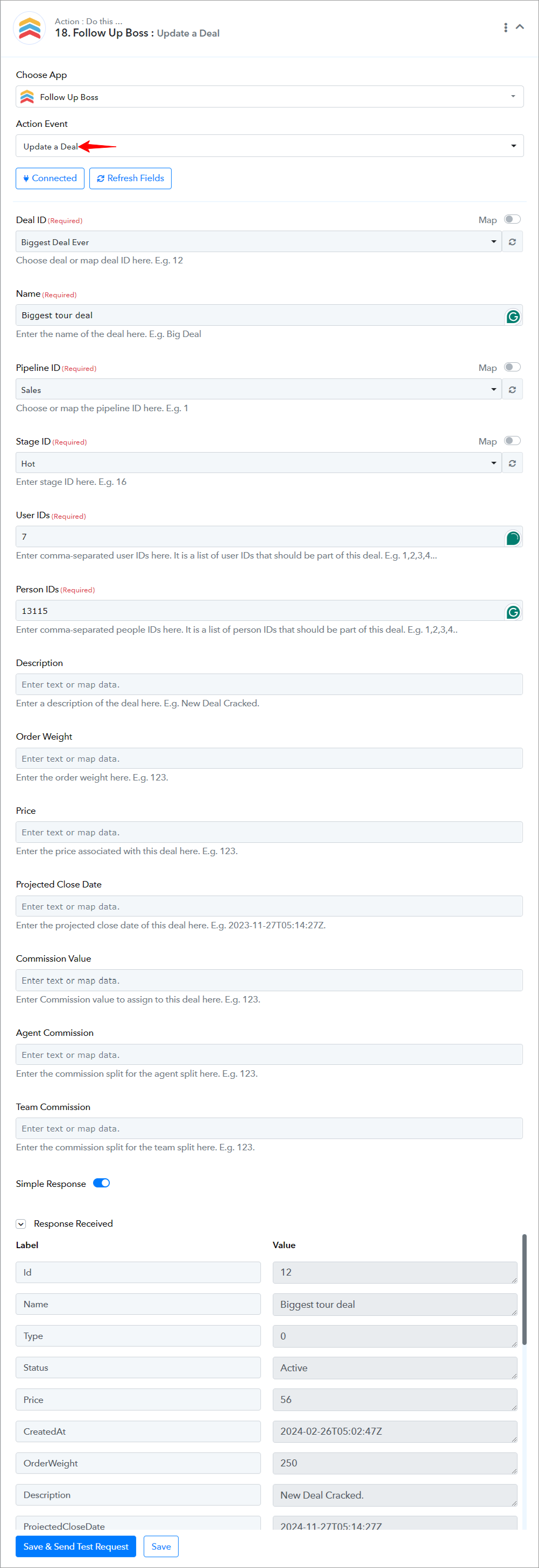Click into the Description text field
Screen dimensions: 539x1568
[269, 684]
